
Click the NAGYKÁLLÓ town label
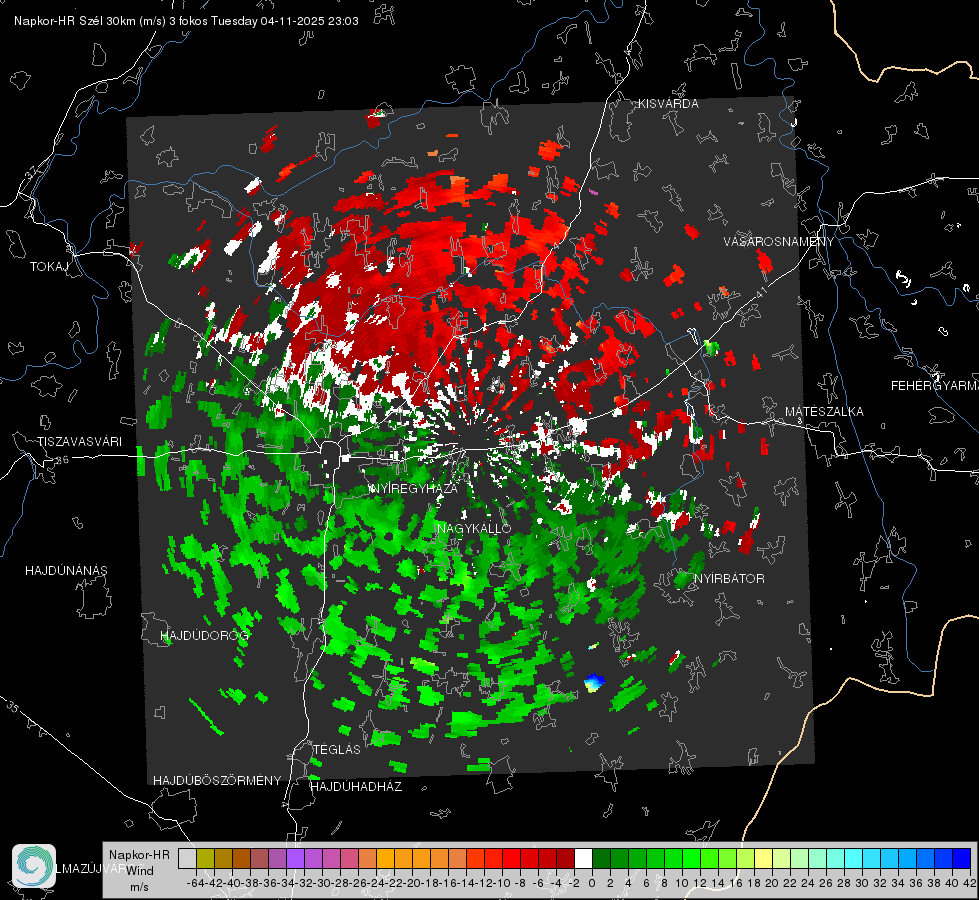[x=475, y=528]
